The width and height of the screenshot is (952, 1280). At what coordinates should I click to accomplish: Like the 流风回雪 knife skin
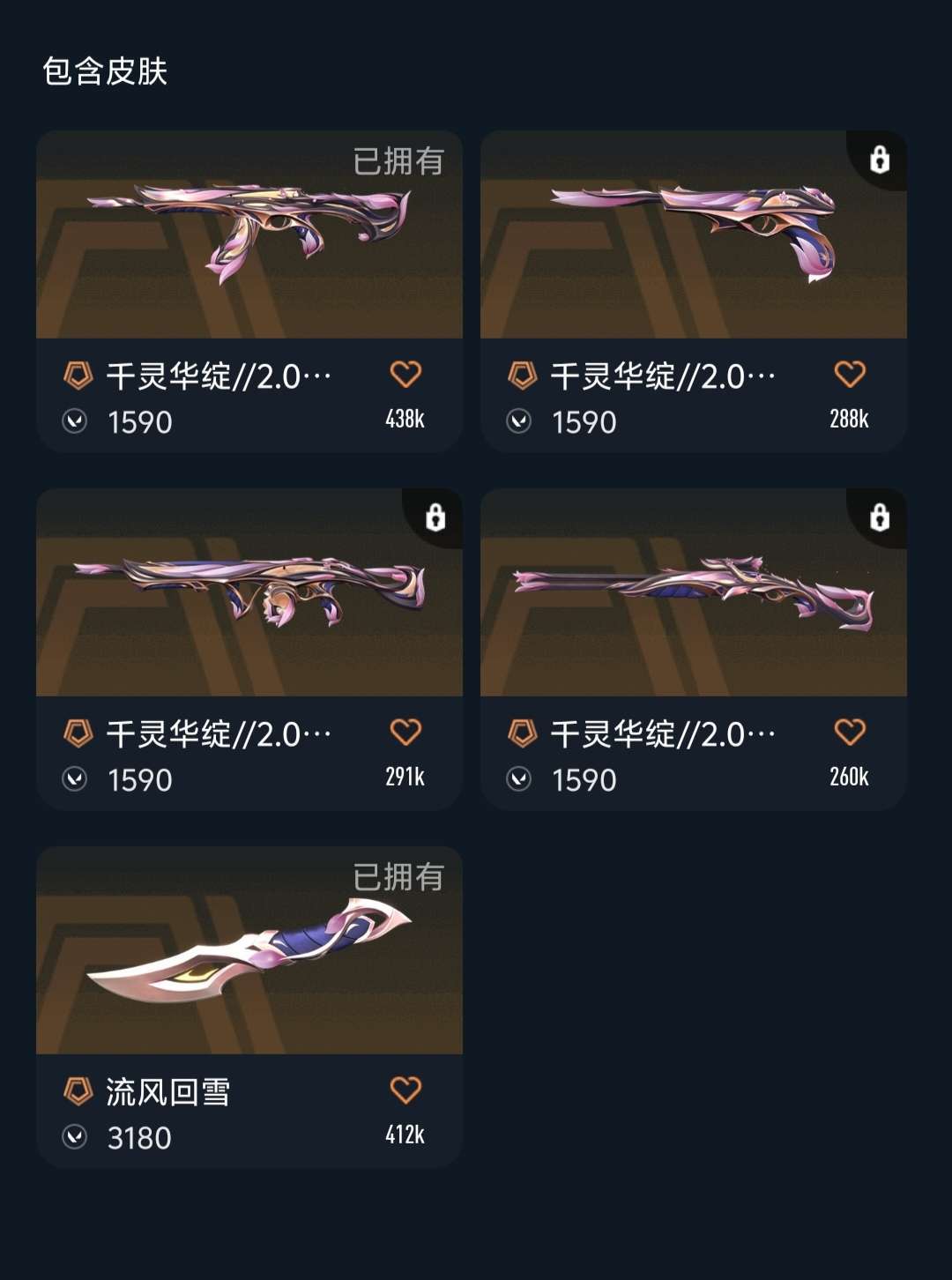(x=405, y=1090)
